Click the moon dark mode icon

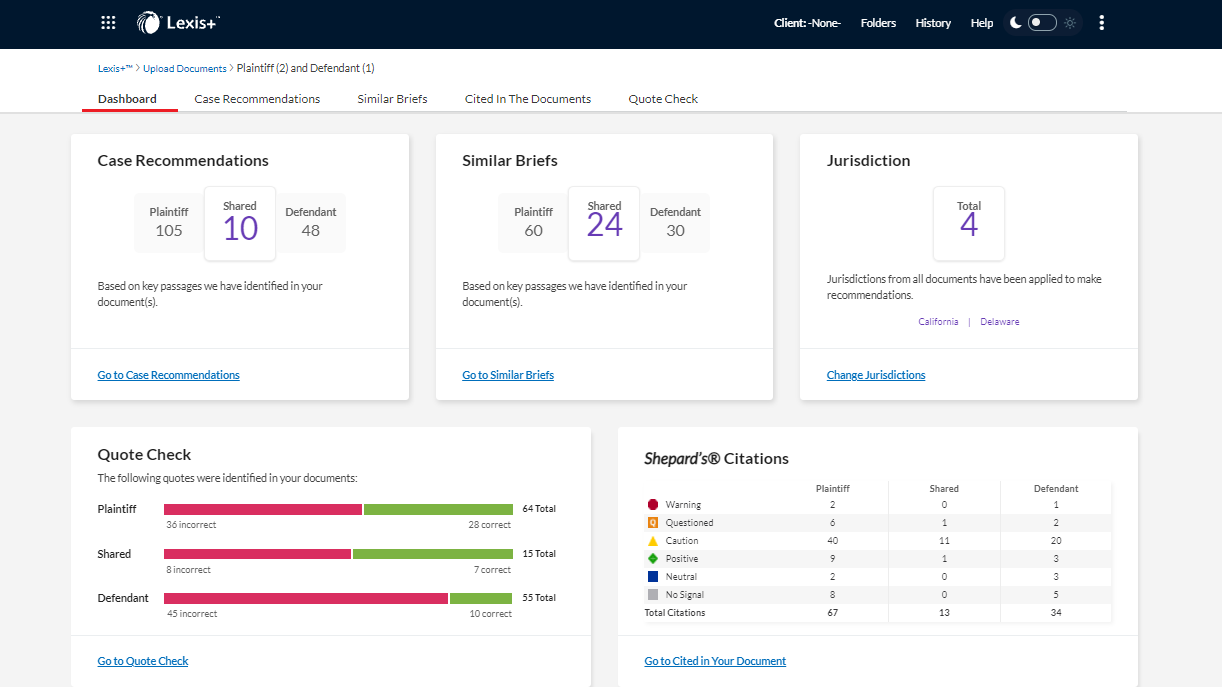pos(1015,23)
